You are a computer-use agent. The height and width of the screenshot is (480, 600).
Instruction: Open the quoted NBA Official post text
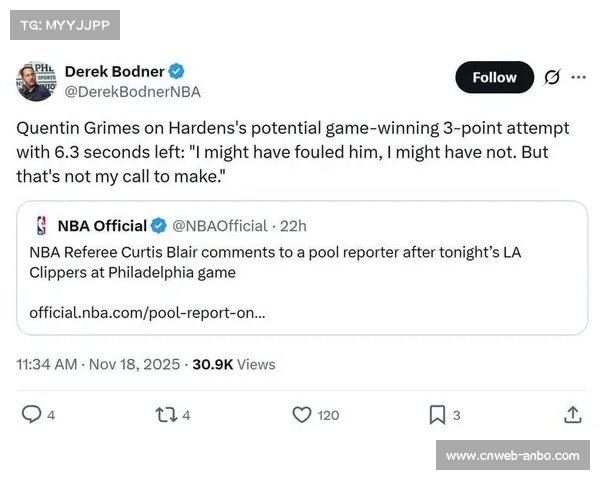(275, 262)
